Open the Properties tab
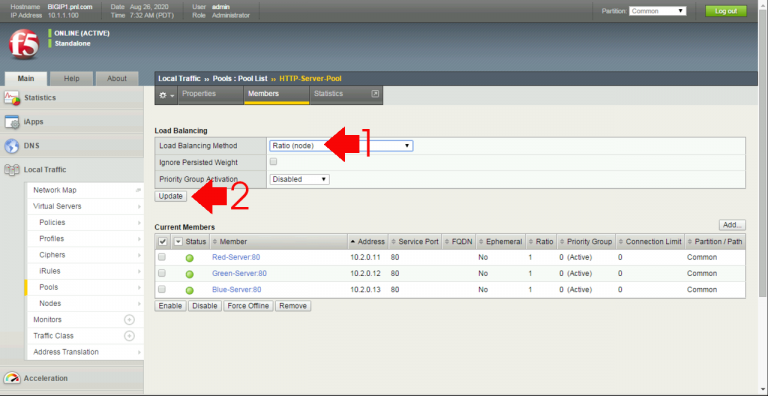This screenshot has width=768, height=396. click(211, 95)
